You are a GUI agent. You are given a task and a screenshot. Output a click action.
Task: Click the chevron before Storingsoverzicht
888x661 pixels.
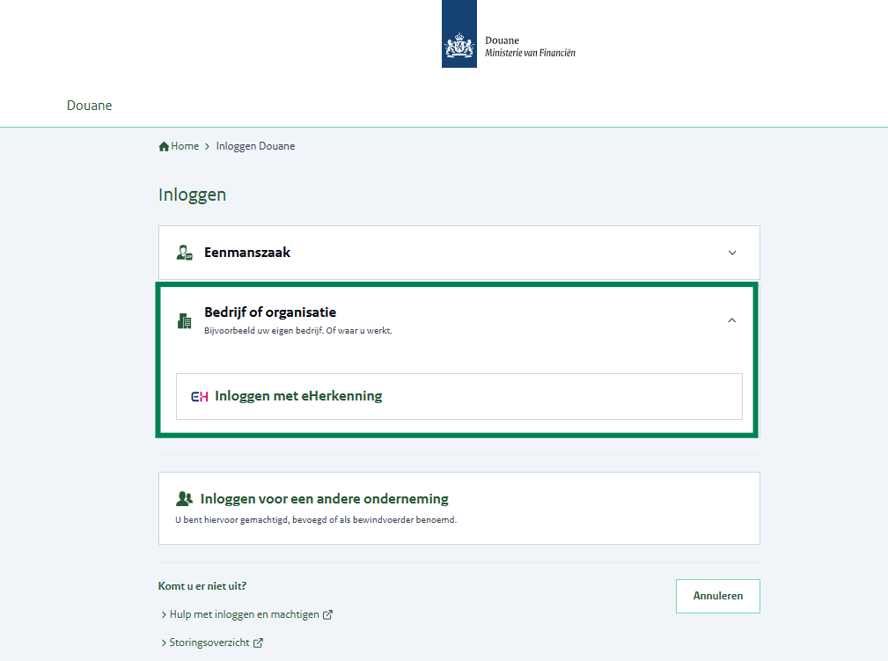[x=164, y=643]
